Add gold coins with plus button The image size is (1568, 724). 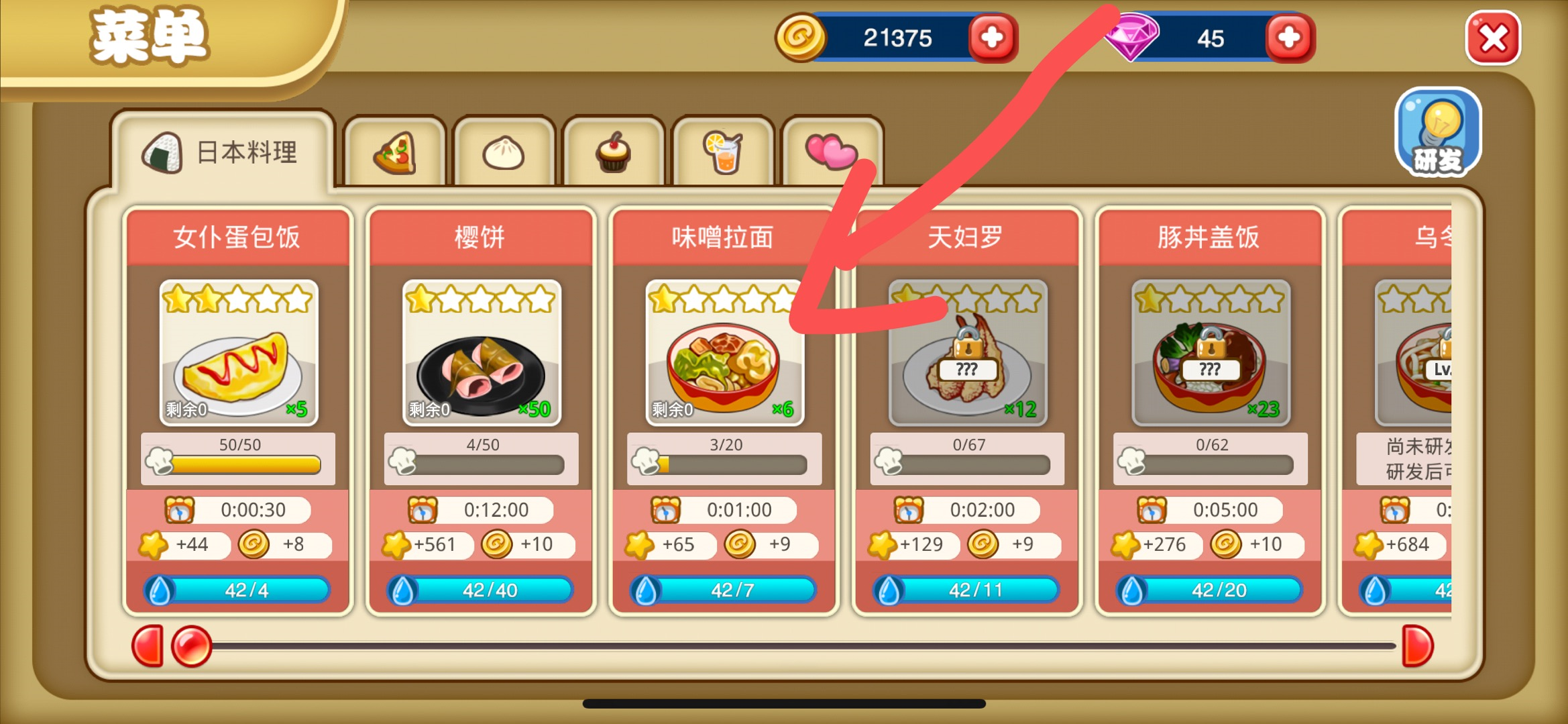992,38
